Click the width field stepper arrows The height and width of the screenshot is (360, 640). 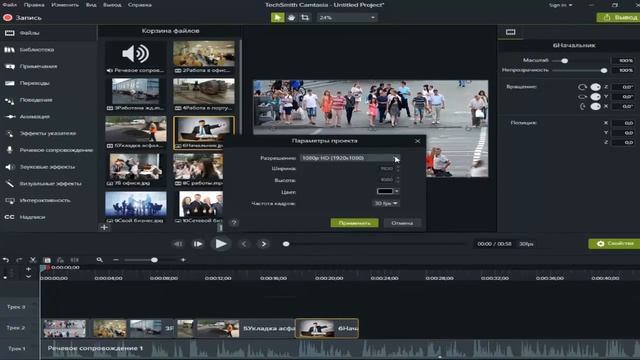(398, 168)
